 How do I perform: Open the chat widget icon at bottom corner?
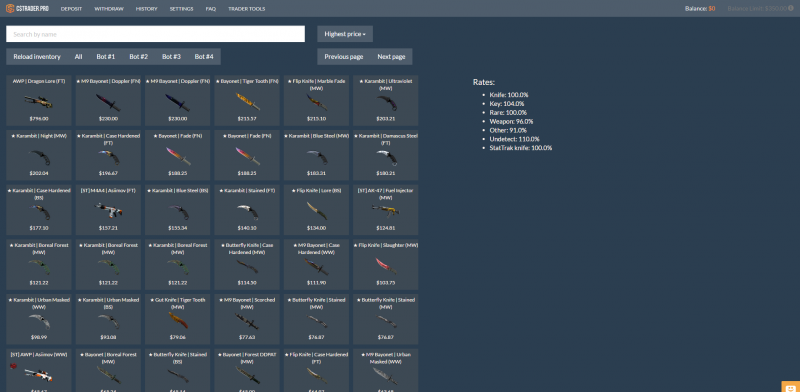[790, 387]
